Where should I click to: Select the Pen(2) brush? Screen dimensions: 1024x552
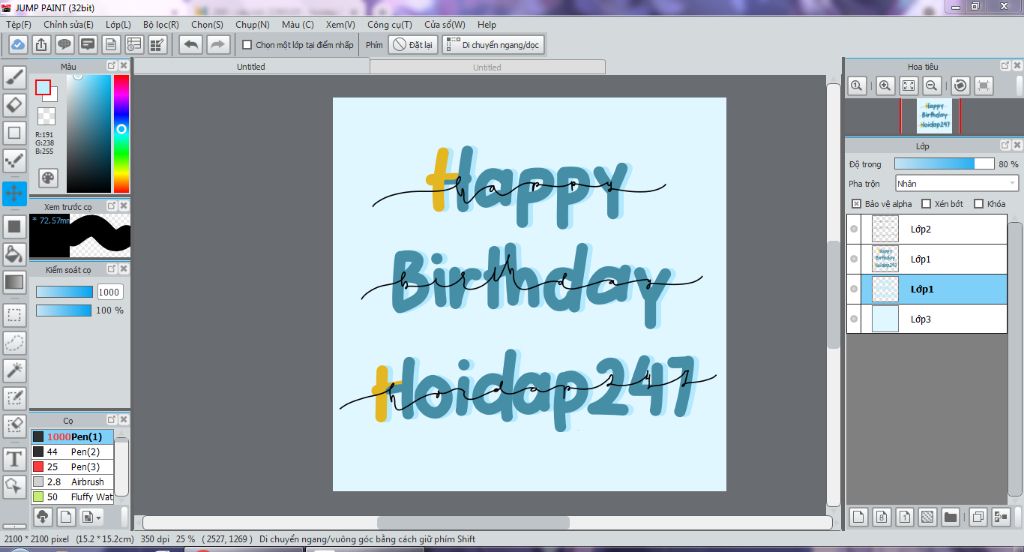point(72,451)
